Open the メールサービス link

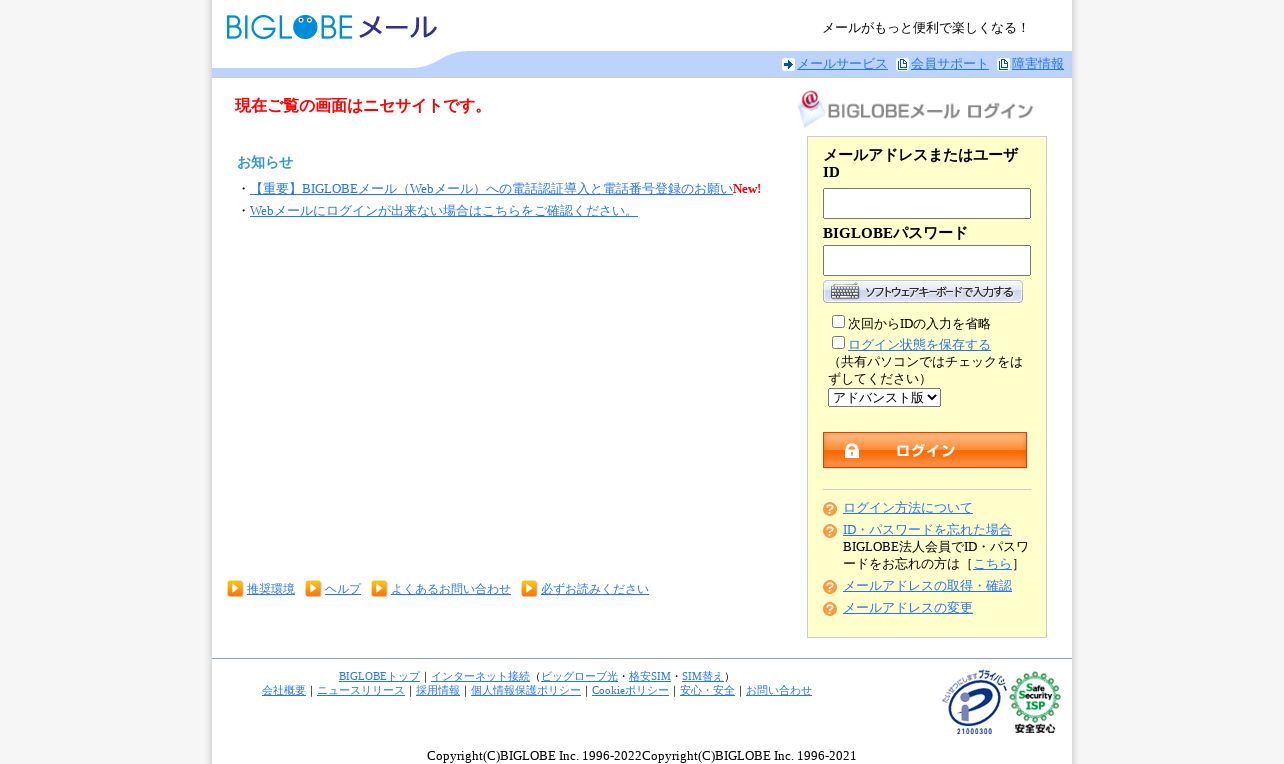[842, 64]
